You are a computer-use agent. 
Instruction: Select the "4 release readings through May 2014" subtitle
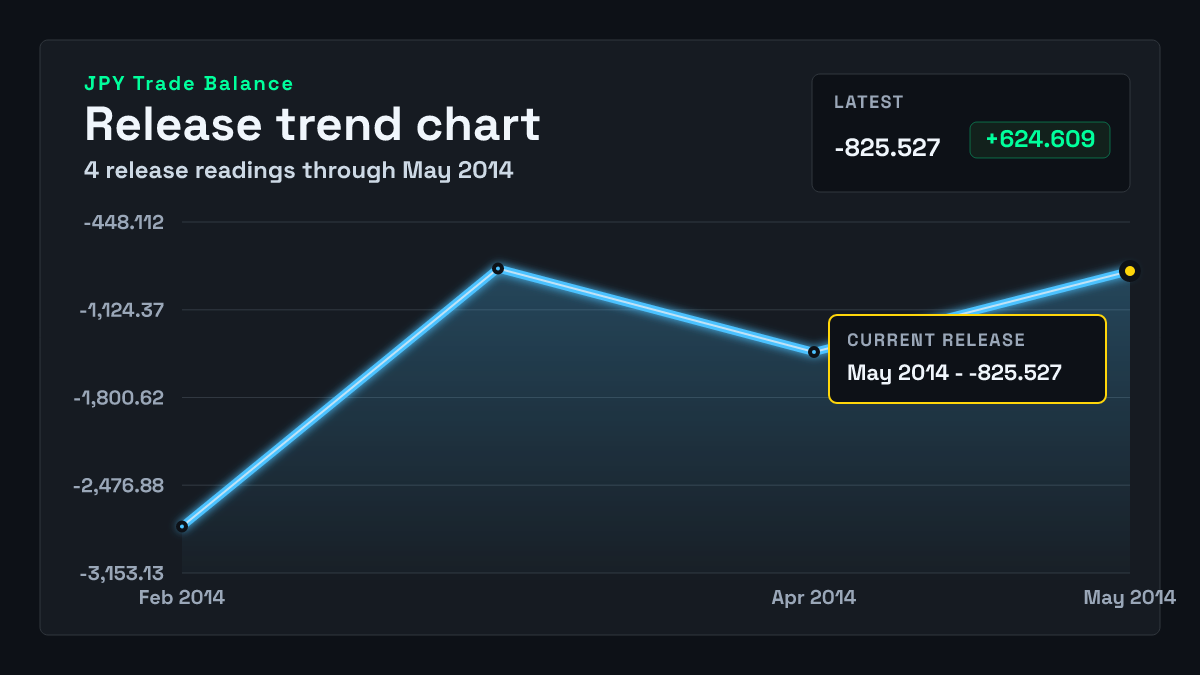pos(298,171)
